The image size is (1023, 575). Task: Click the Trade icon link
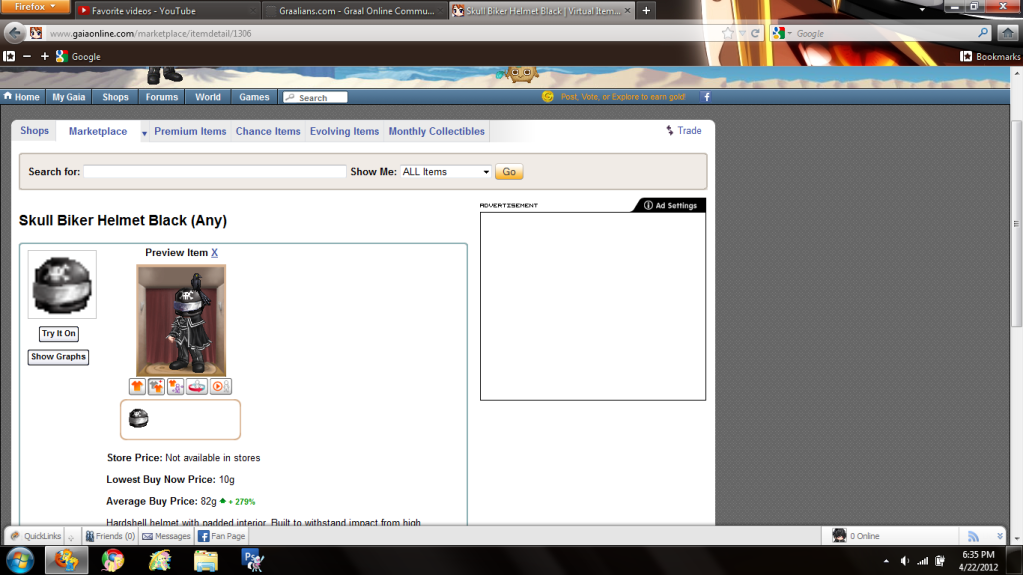tap(684, 131)
